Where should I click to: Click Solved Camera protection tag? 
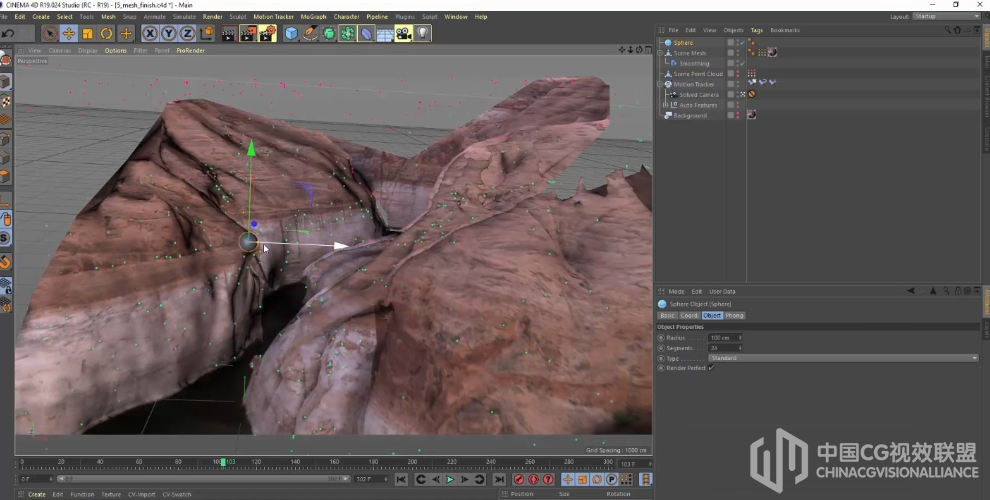point(752,94)
